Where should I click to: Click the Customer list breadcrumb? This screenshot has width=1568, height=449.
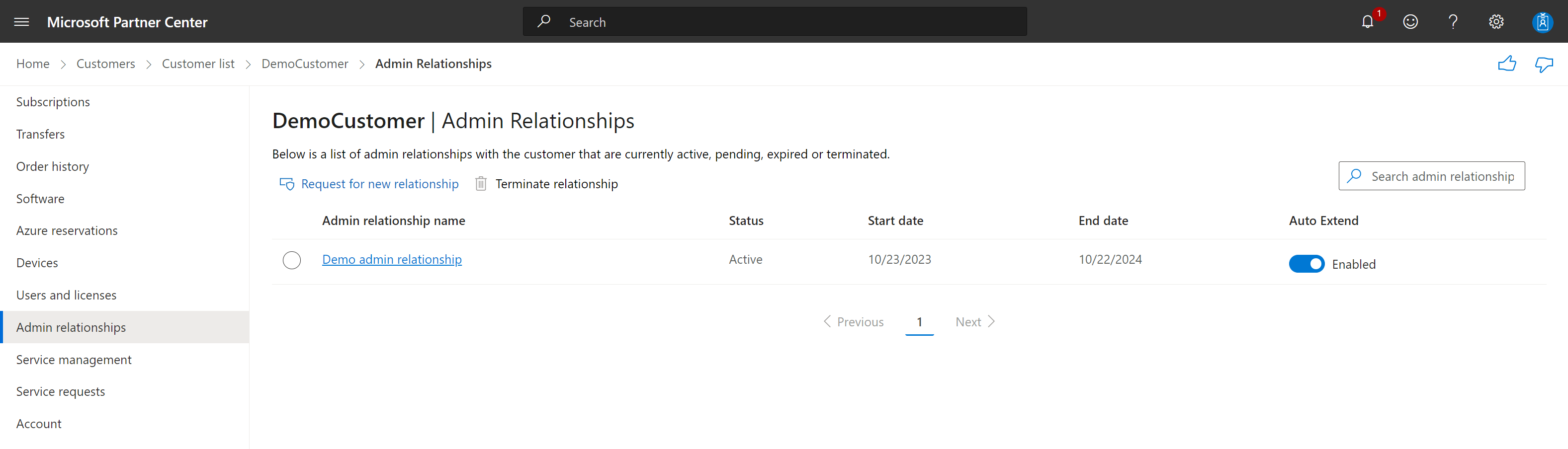(198, 64)
